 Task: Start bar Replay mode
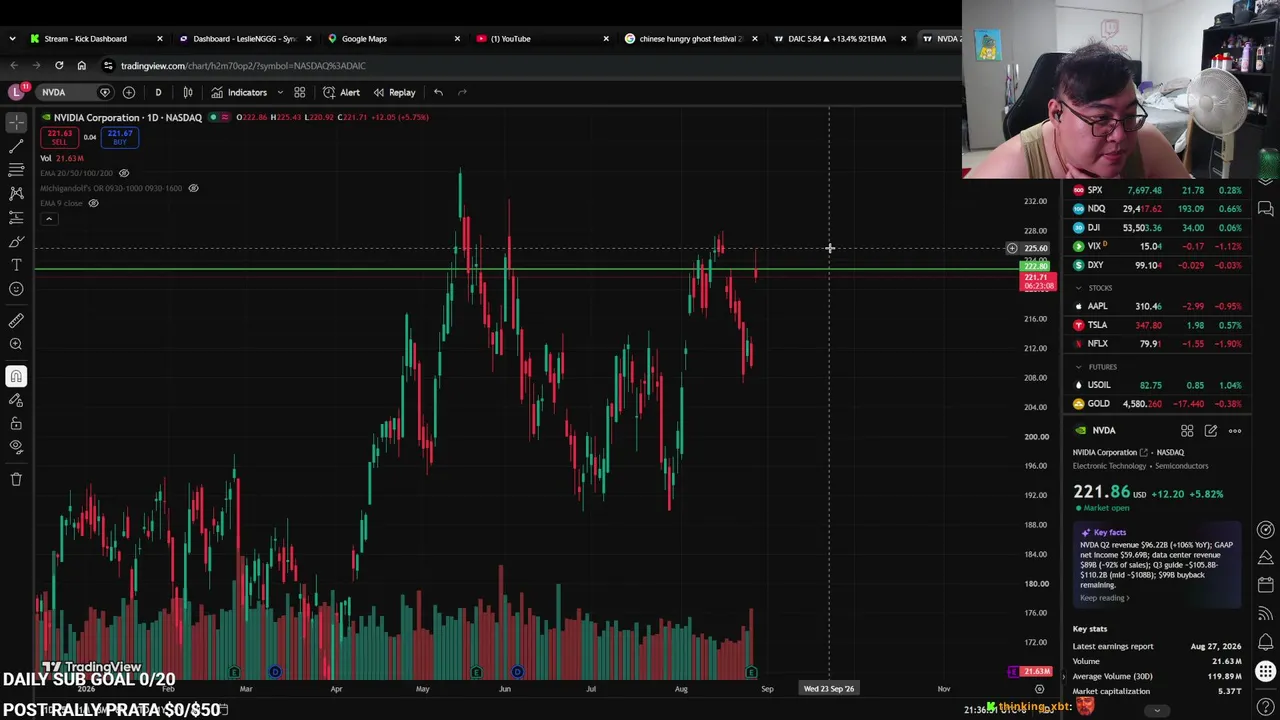394,92
